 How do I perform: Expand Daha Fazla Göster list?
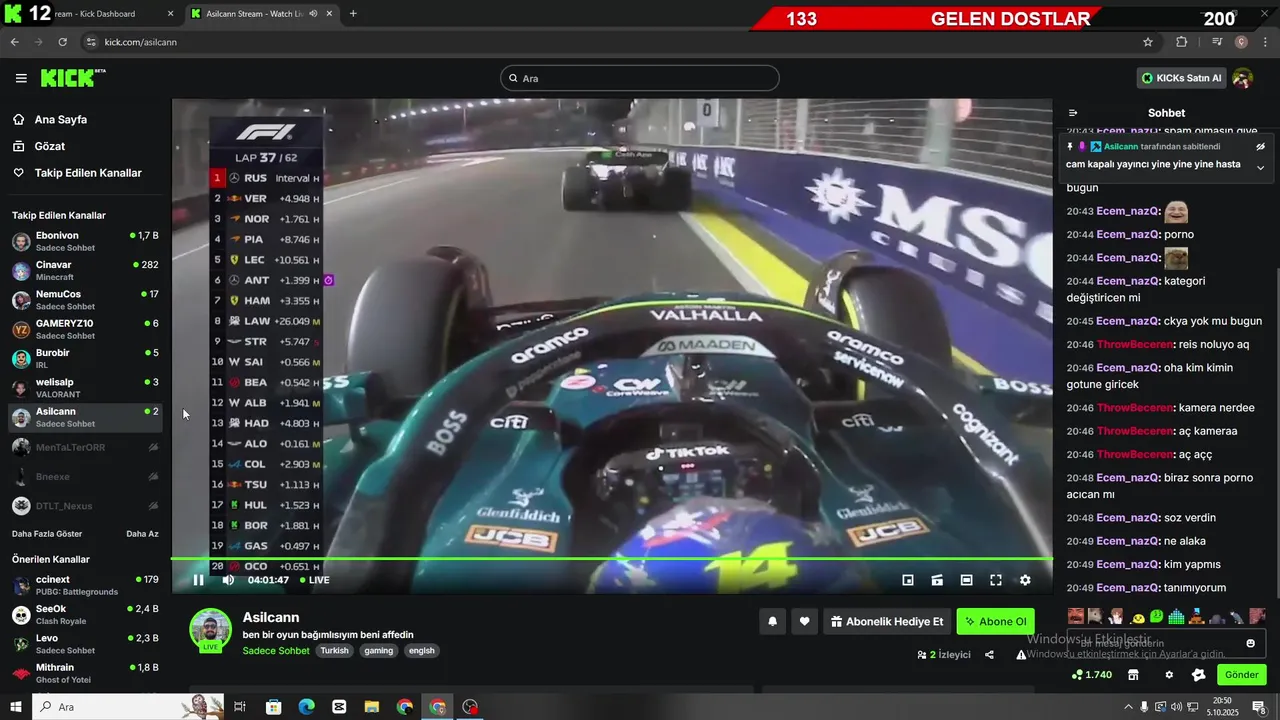47,534
